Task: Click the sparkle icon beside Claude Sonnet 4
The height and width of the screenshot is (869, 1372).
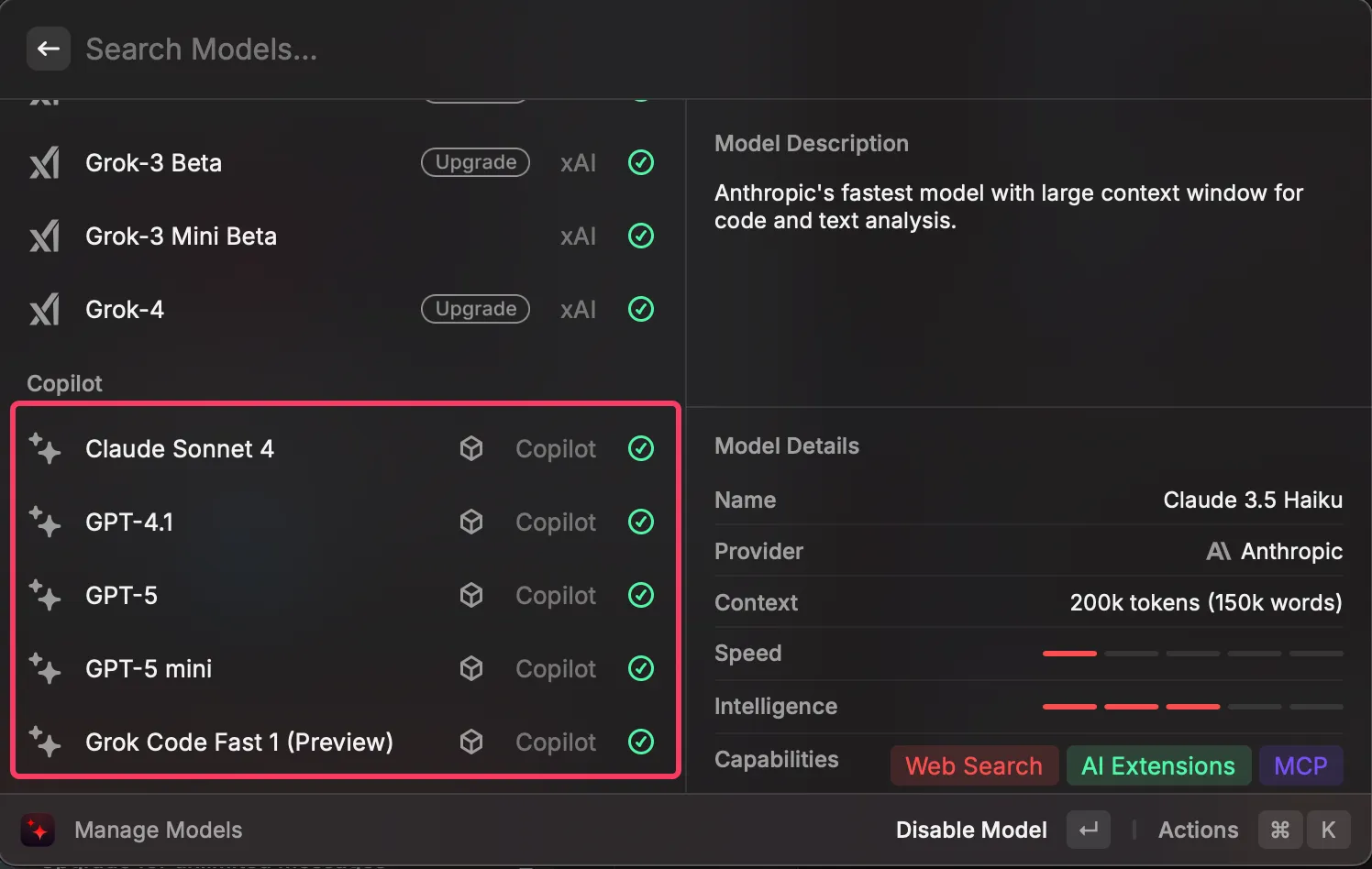Action: pos(44,448)
